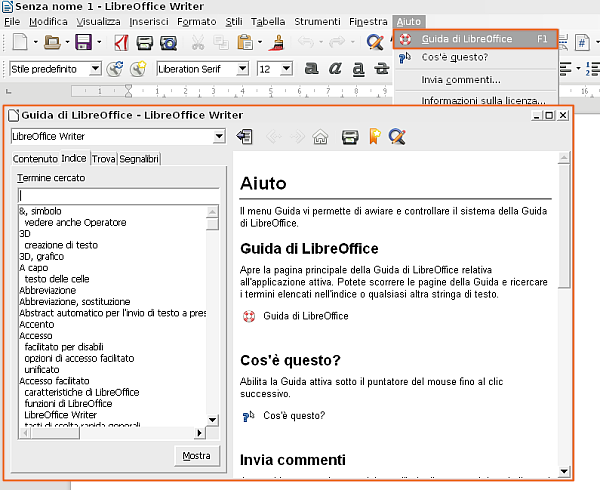The image size is (600, 490).
Task: Click the Copy icon in toolbar
Action: point(221,42)
